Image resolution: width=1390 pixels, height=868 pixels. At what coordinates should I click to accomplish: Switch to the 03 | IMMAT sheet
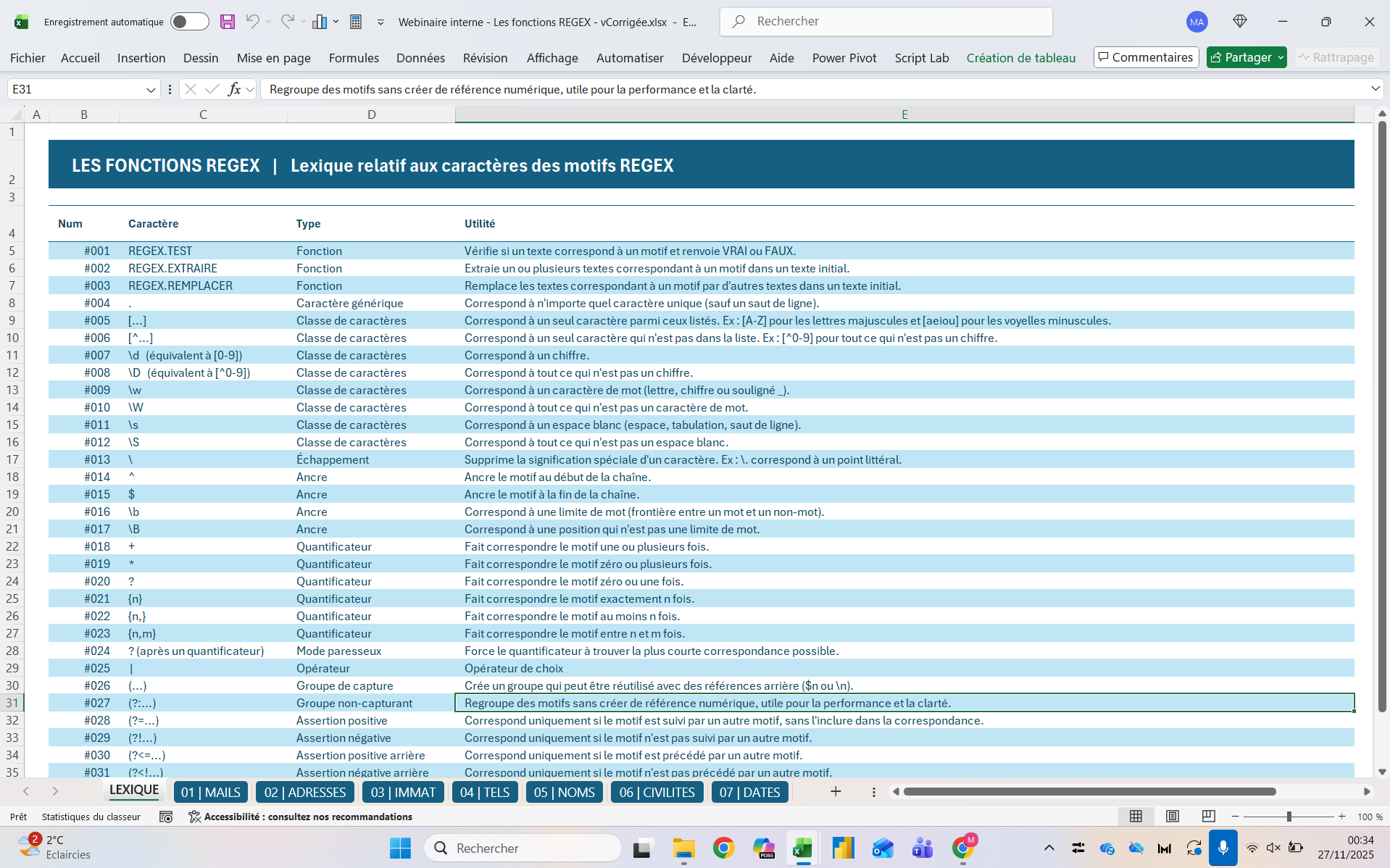(403, 792)
